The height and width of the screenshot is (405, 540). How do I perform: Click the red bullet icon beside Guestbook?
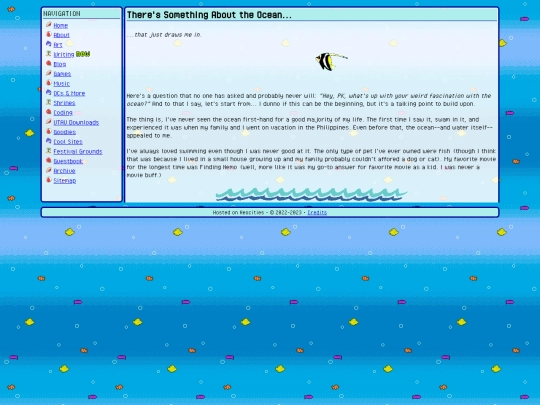tap(49, 160)
